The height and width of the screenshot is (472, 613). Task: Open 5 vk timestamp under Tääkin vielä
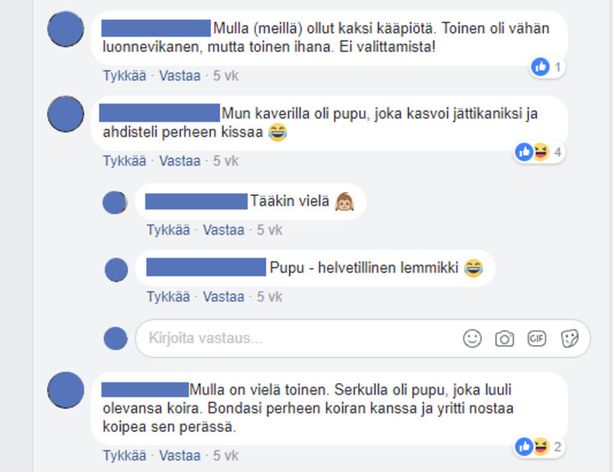[269, 230]
